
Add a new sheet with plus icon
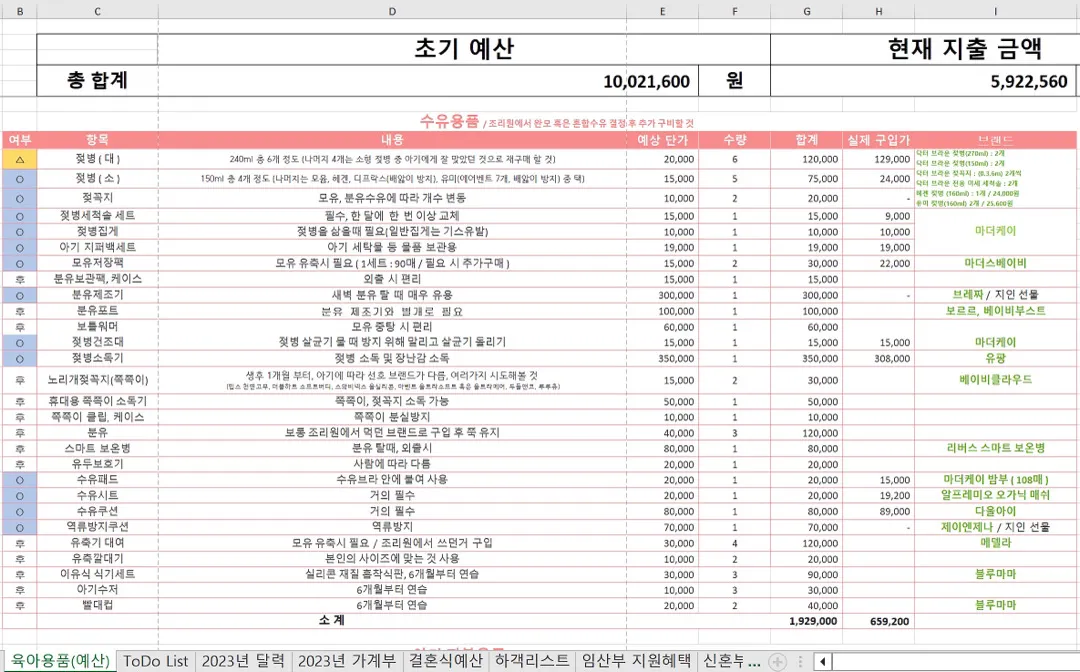point(778,662)
